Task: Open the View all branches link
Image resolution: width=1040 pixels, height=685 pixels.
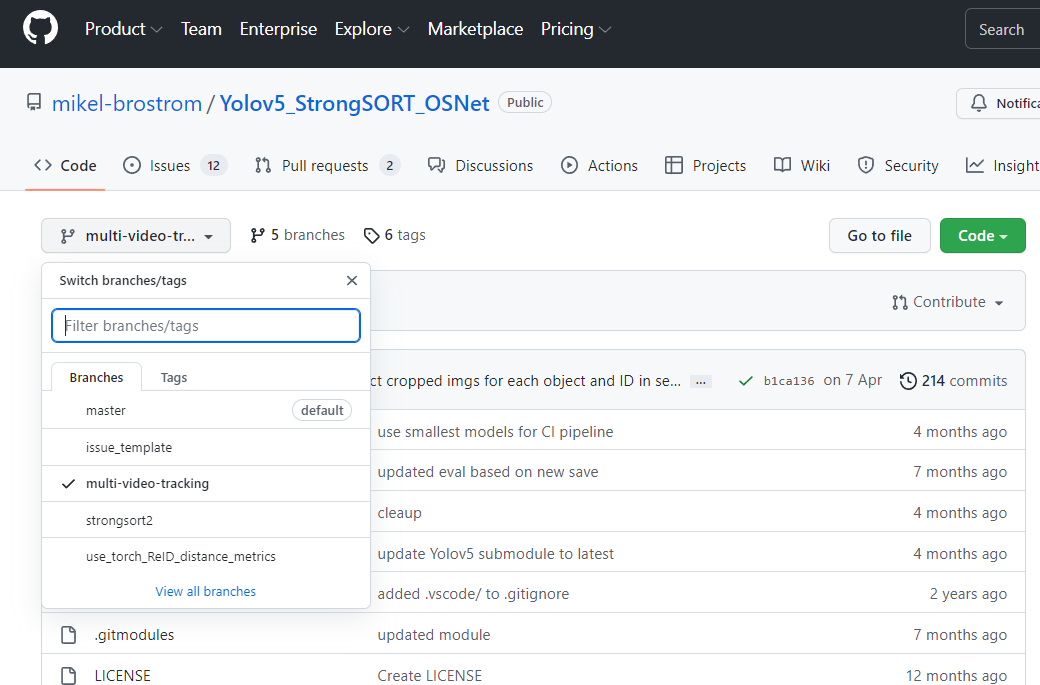Action: click(x=206, y=592)
